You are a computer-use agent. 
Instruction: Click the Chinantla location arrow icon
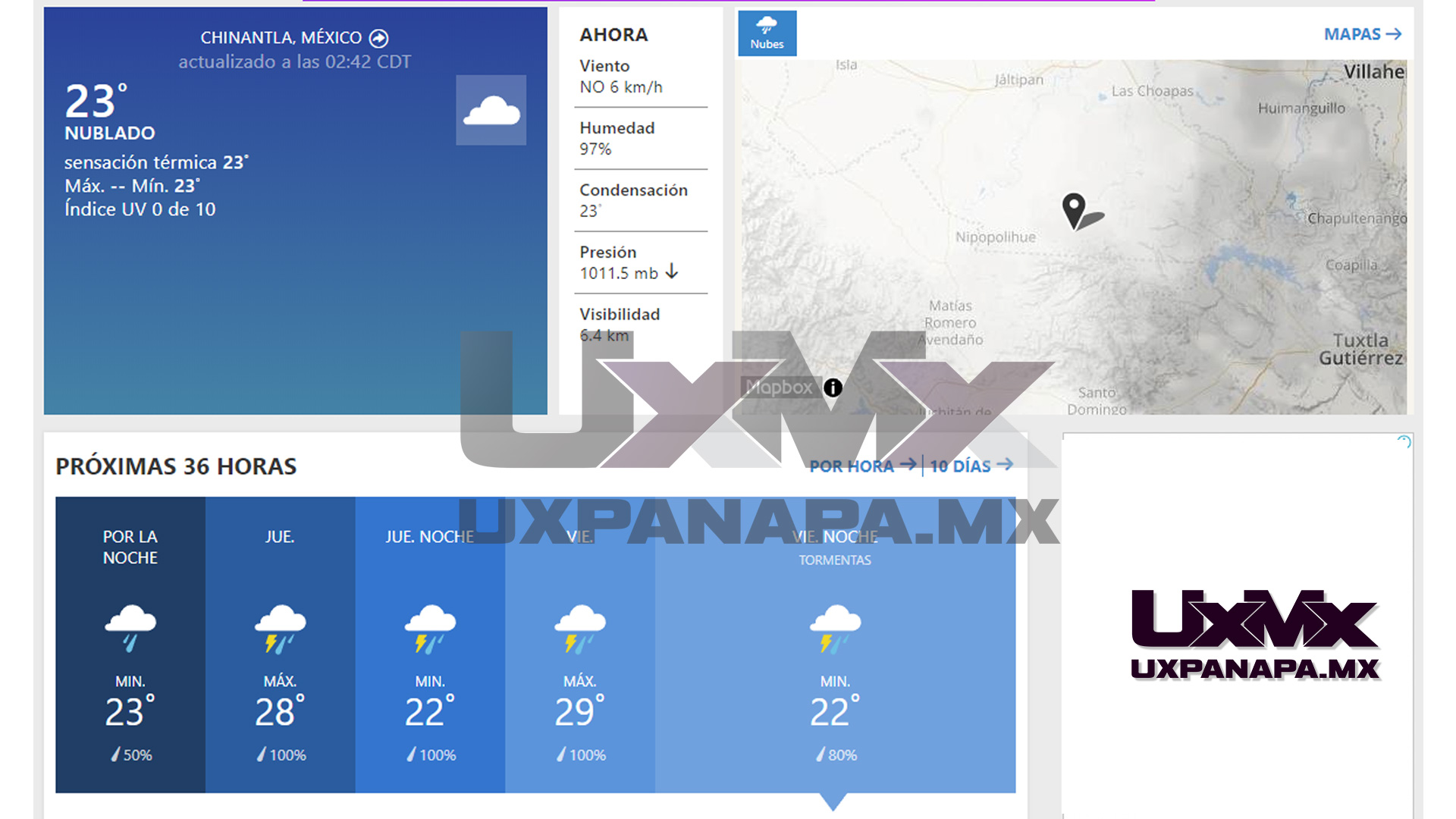click(x=378, y=38)
